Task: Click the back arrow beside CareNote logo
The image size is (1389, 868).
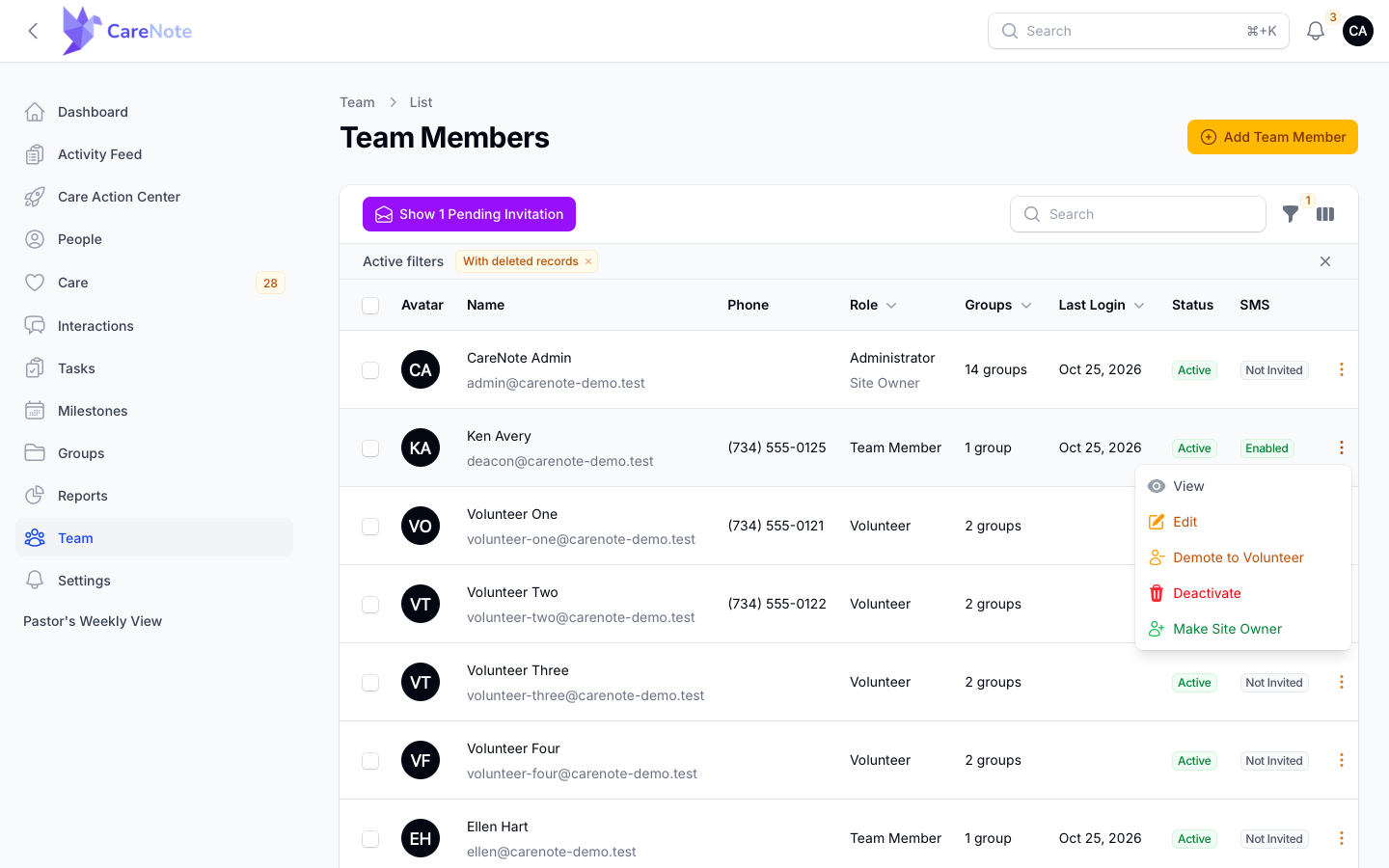Action: click(x=33, y=31)
